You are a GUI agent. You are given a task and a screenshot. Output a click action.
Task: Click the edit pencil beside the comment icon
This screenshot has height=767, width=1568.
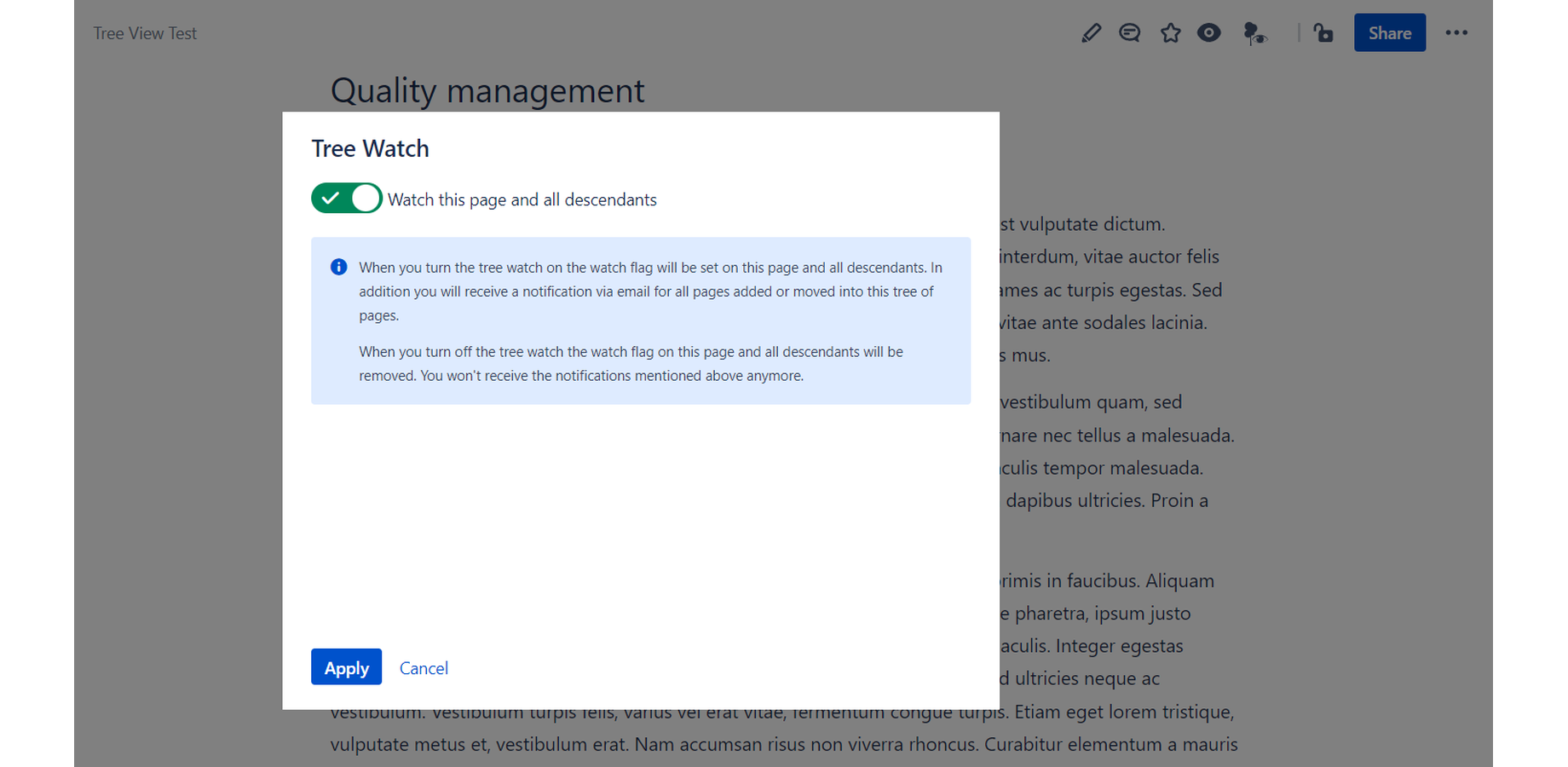pyautogui.click(x=1091, y=32)
